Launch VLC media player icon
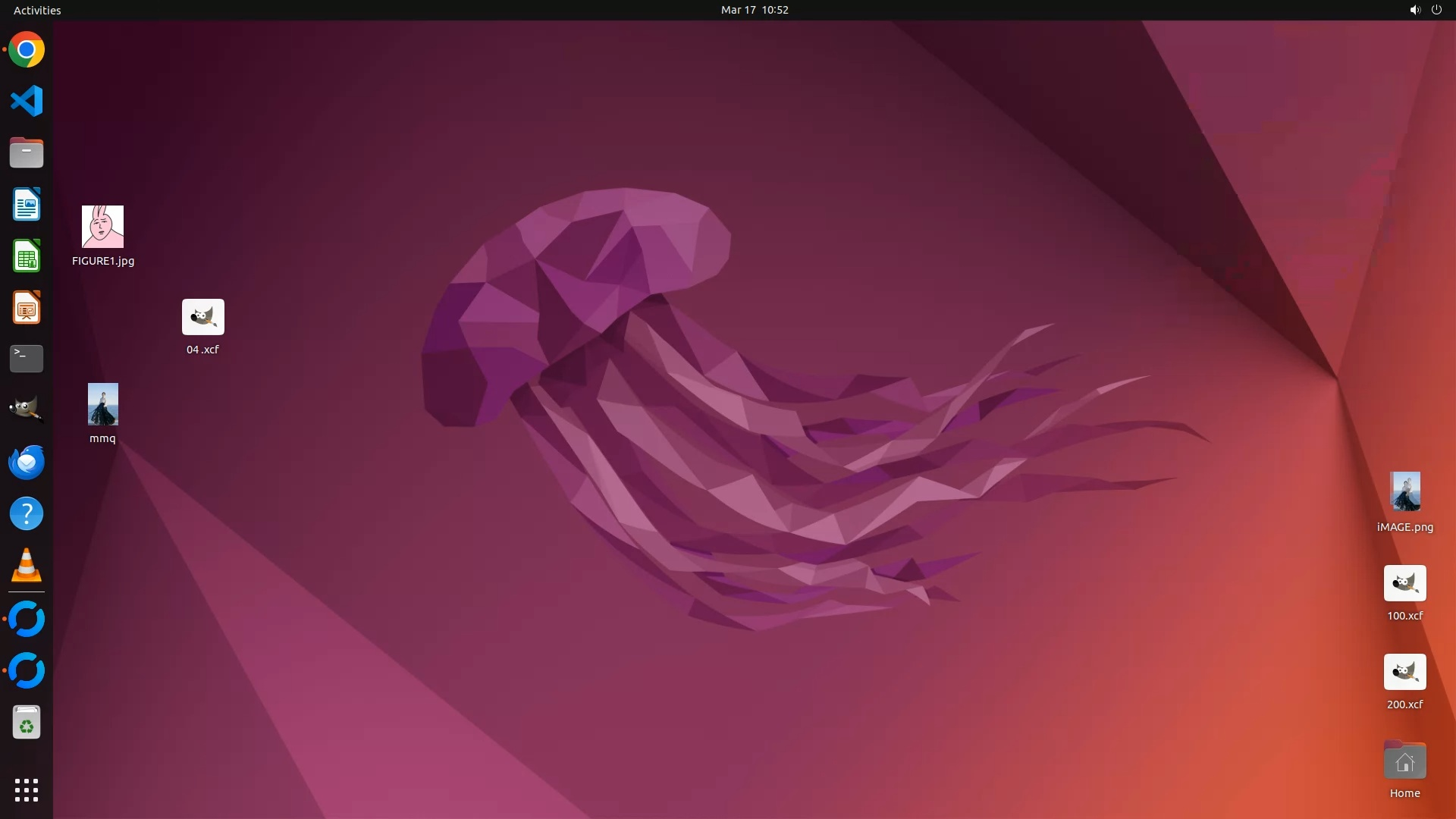Image resolution: width=1456 pixels, height=819 pixels. 27,565
